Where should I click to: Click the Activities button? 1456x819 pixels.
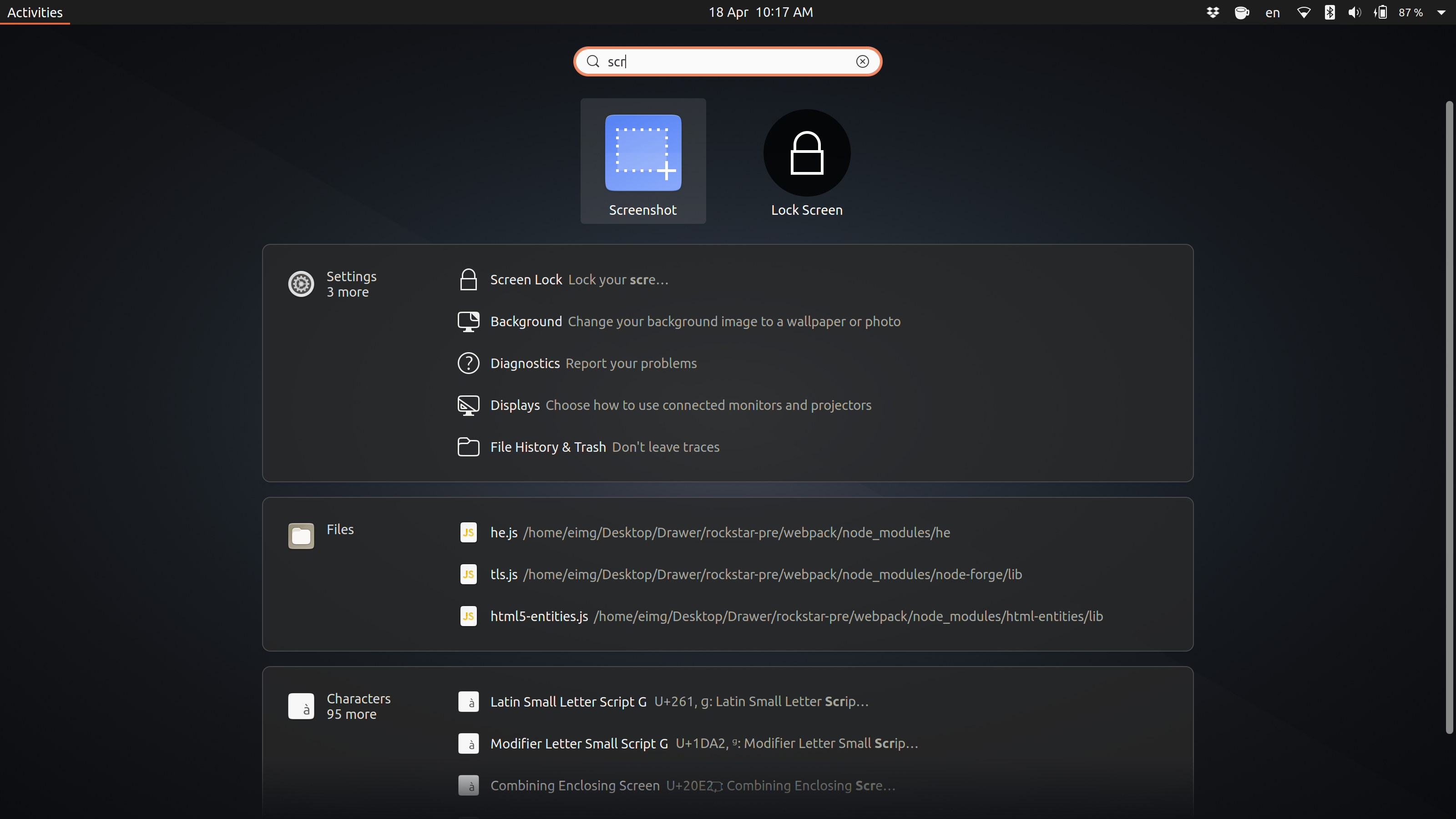pyautogui.click(x=35, y=12)
